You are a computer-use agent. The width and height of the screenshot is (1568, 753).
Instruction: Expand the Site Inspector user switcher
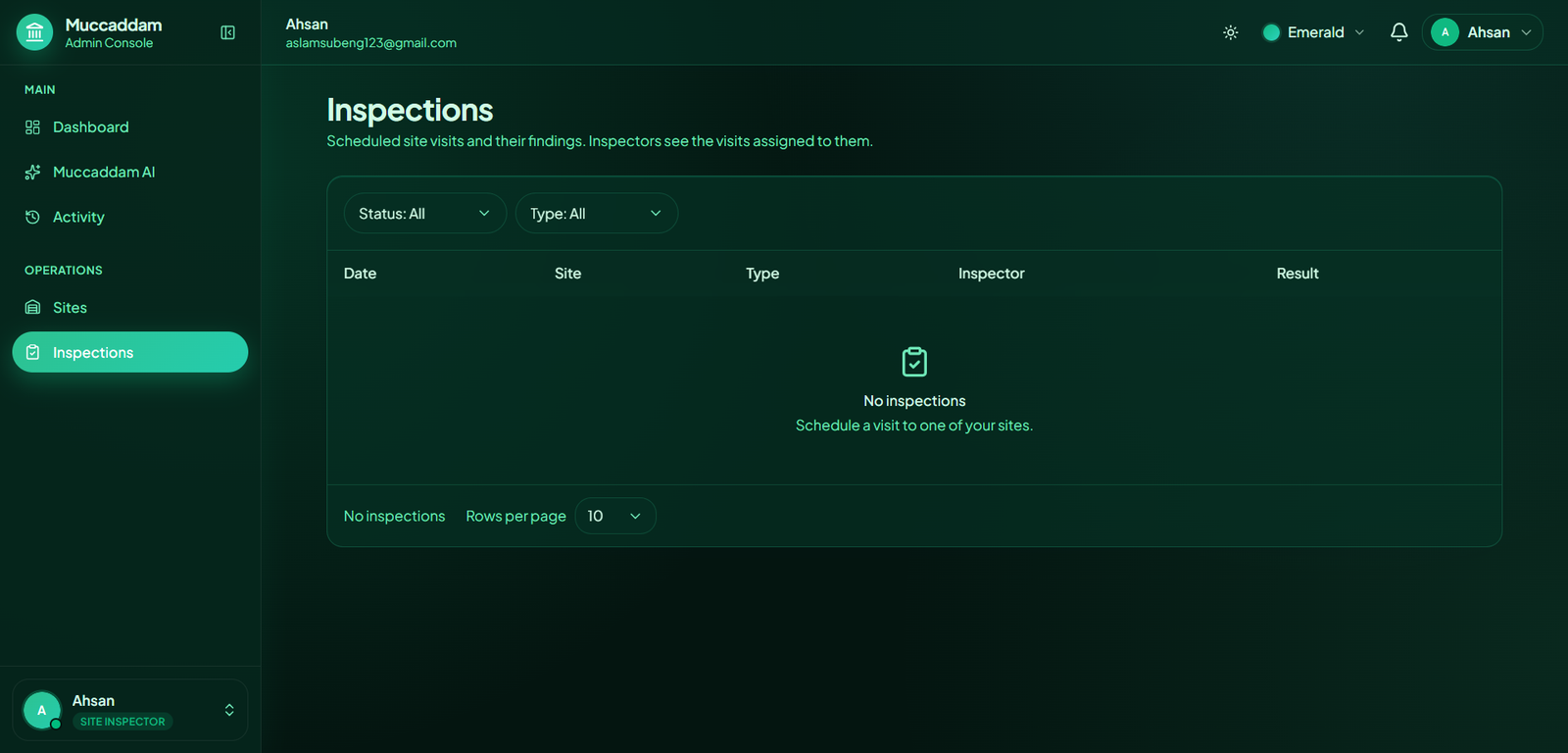click(130, 710)
